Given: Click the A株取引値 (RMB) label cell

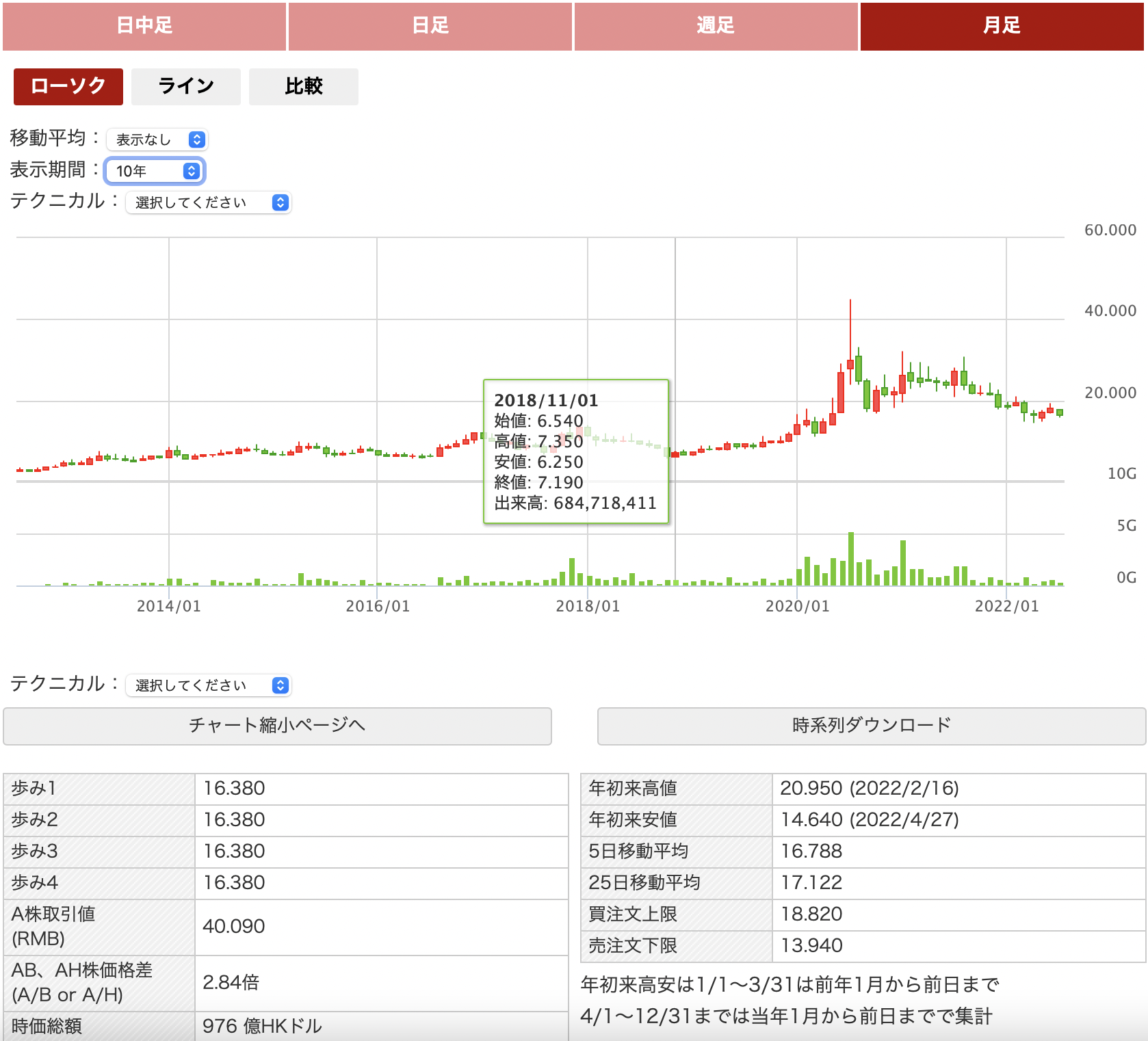Looking at the screenshot, I should point(99,927).
